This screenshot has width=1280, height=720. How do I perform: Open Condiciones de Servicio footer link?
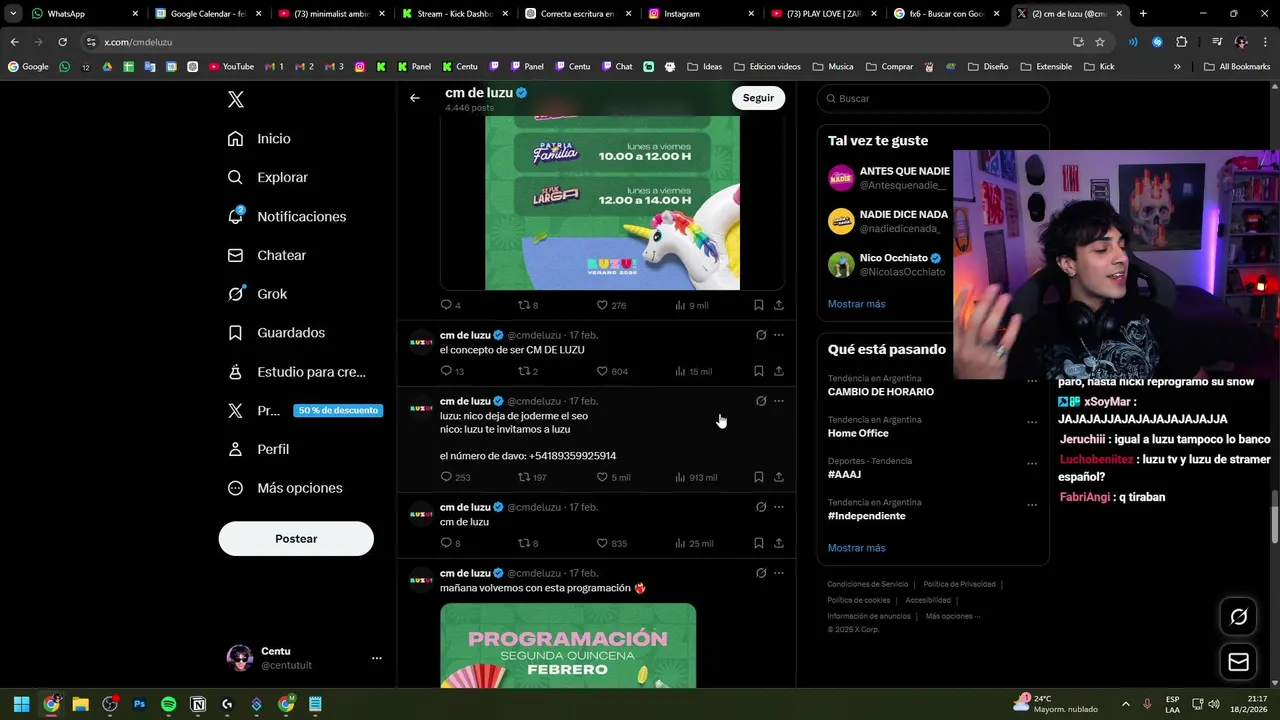coord(867,584)
